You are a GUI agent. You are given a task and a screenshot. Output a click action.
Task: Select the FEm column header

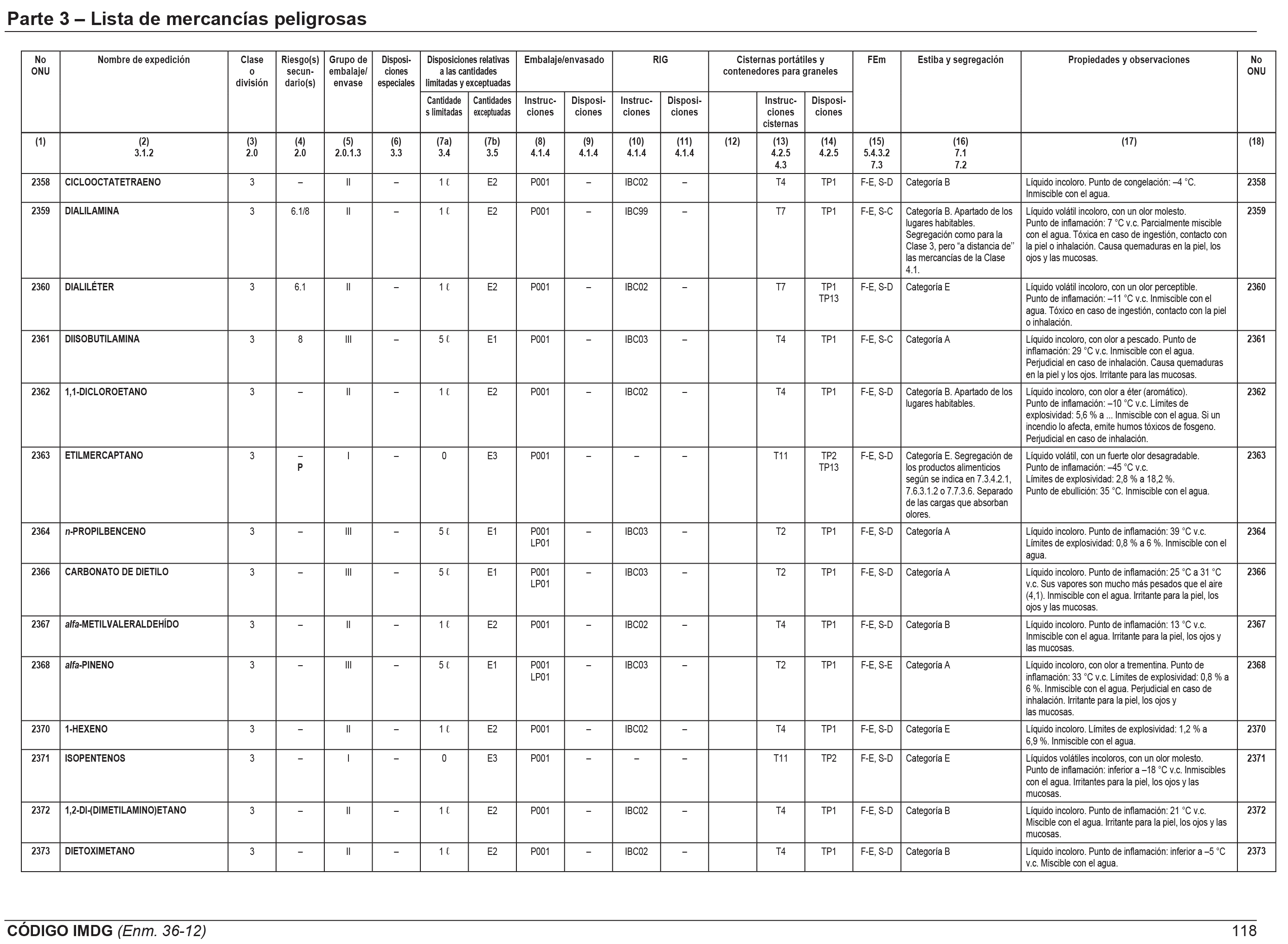point(876,59)
